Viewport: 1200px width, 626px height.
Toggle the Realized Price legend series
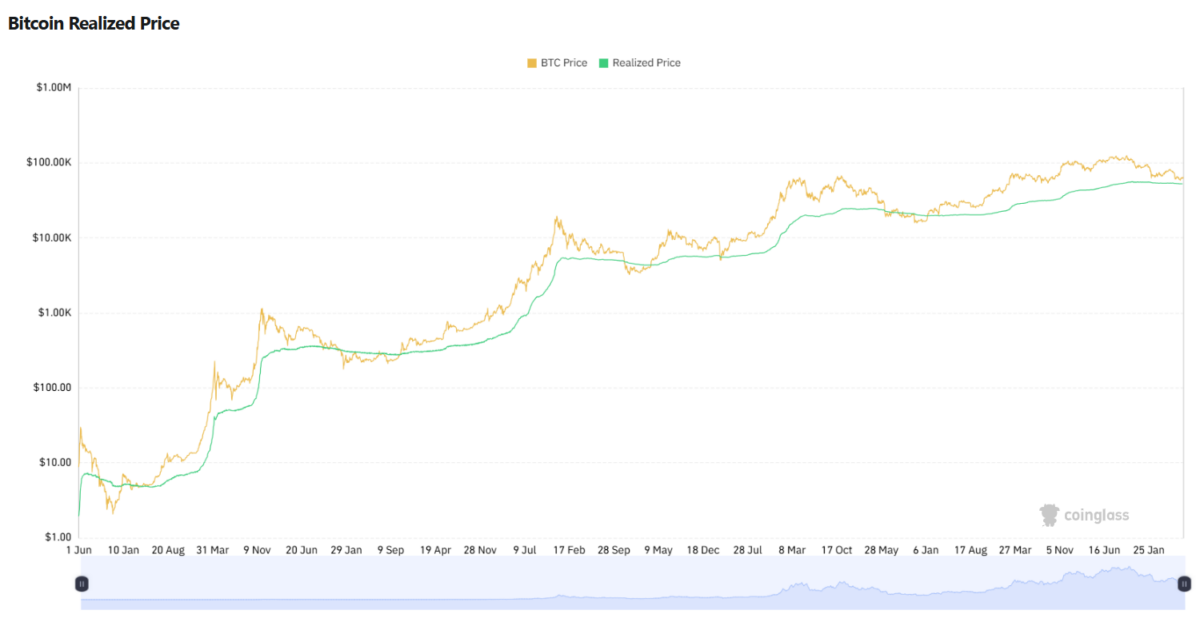(639, 63)
